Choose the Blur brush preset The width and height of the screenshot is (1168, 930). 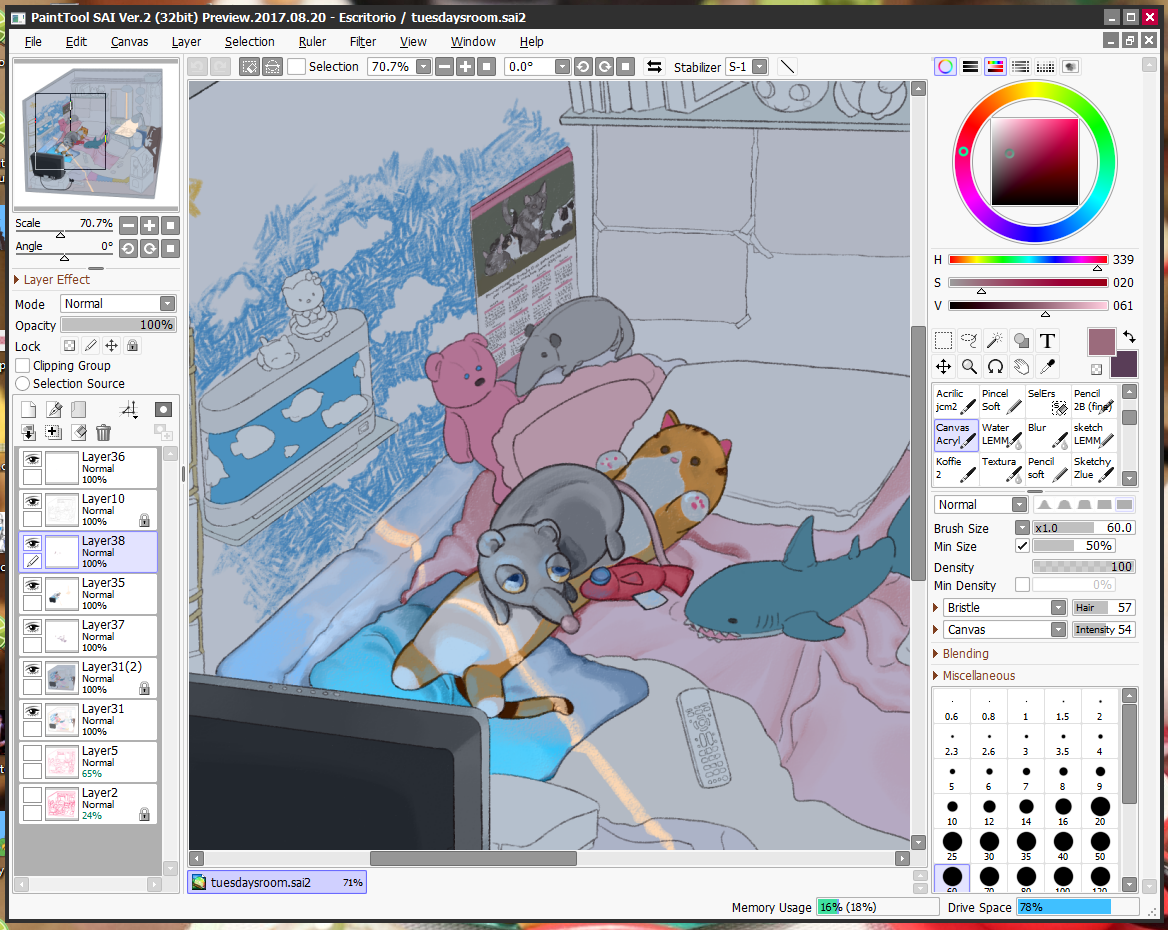coord(1047,434)
